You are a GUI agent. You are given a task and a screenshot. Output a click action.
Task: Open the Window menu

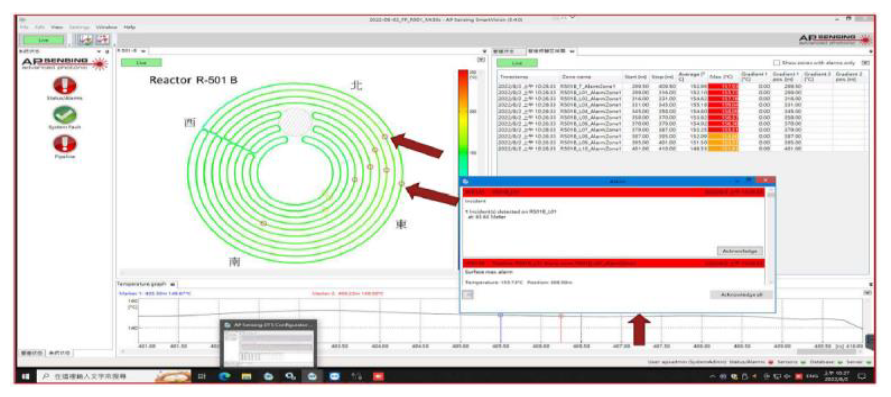pyautogui.click(x=106, y=27)
